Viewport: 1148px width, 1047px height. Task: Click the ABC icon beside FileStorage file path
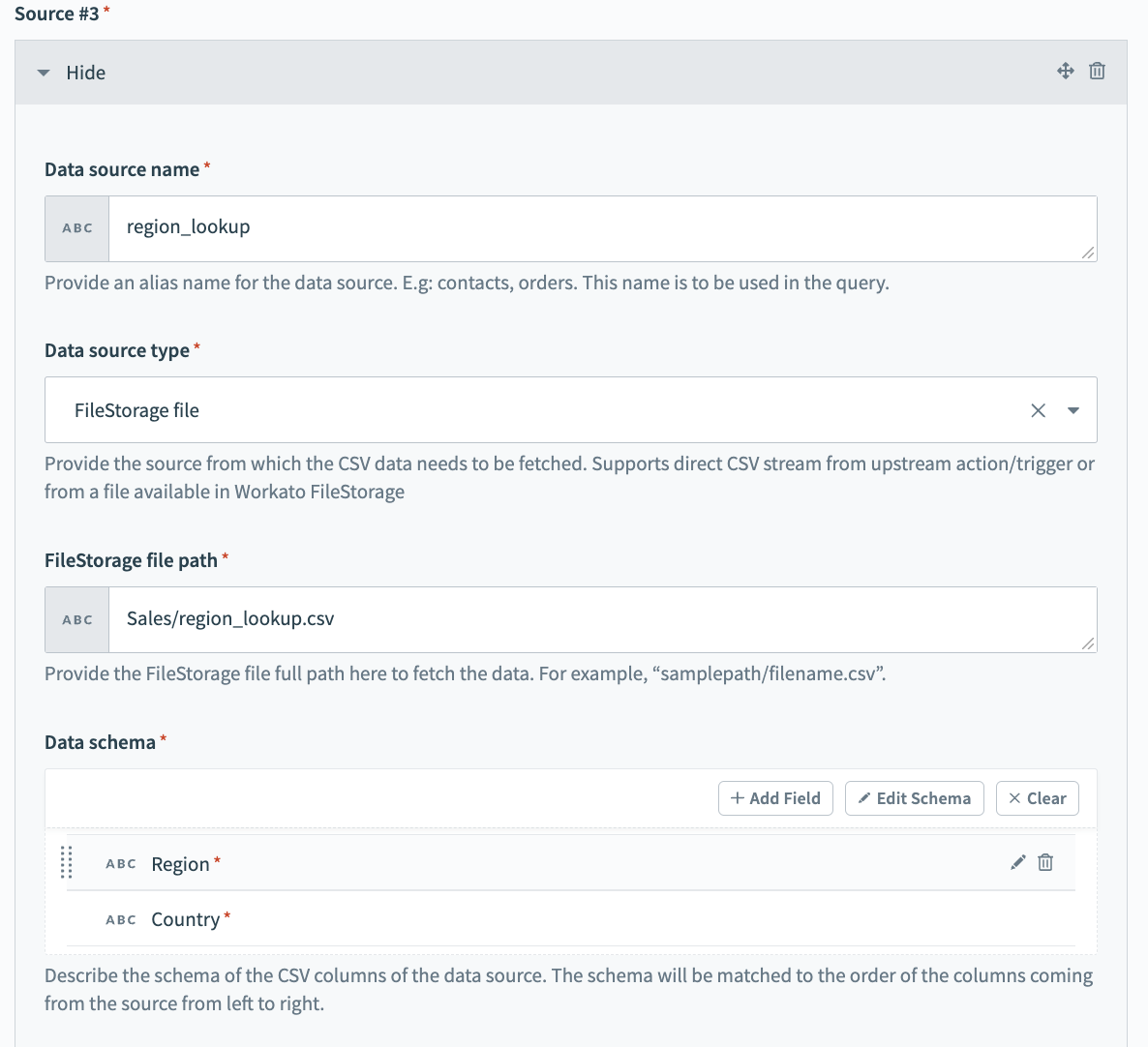(77, 620)
